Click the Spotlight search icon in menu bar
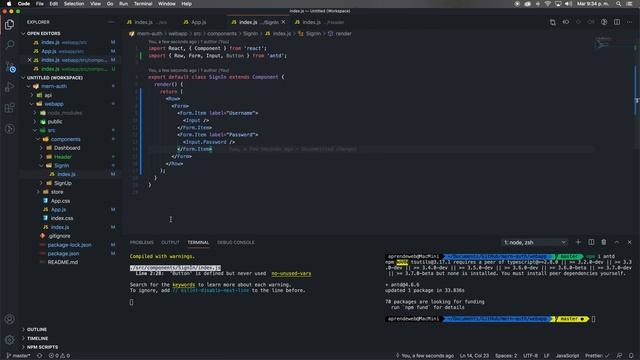The width and height of the screenshot is (640, 360). [618, 4]
